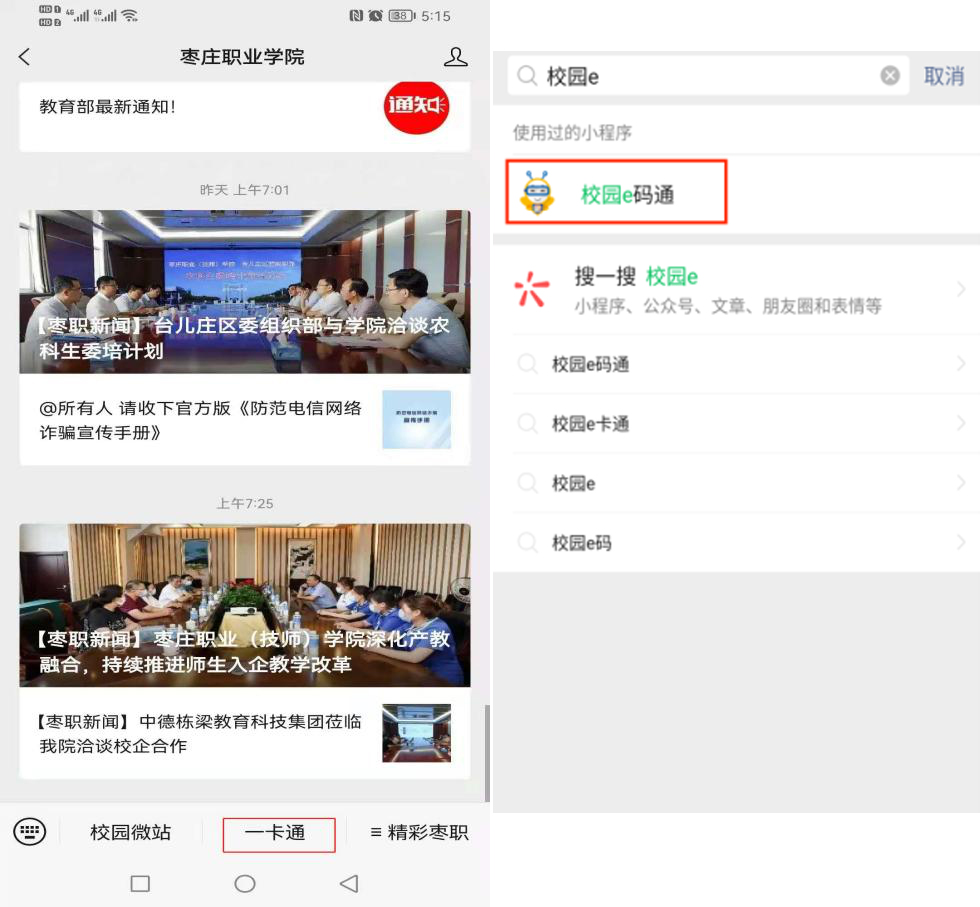The image size is (980, 907).
Task: Tap the Wi-Fi status icon
Action: coord(130,16)
